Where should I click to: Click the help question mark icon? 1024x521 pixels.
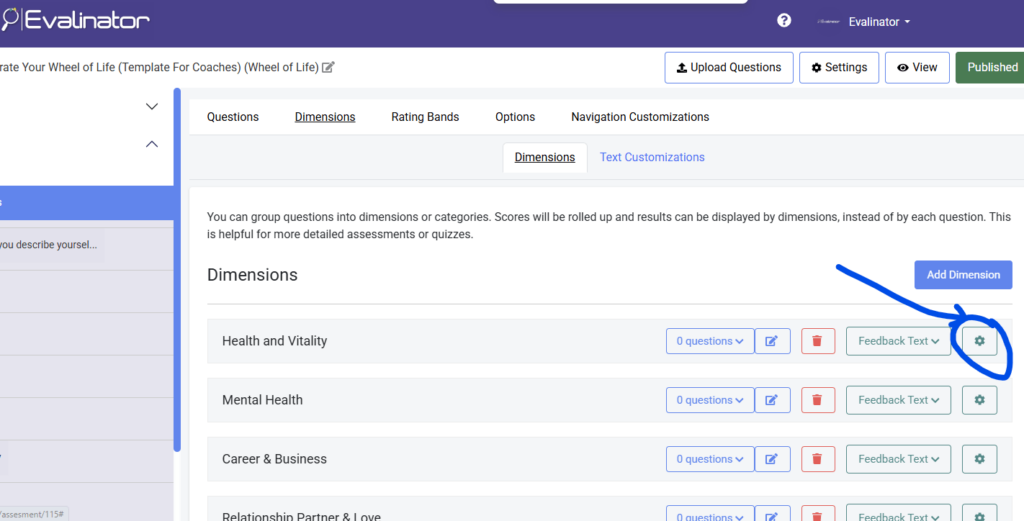click(x=784, y=21)
